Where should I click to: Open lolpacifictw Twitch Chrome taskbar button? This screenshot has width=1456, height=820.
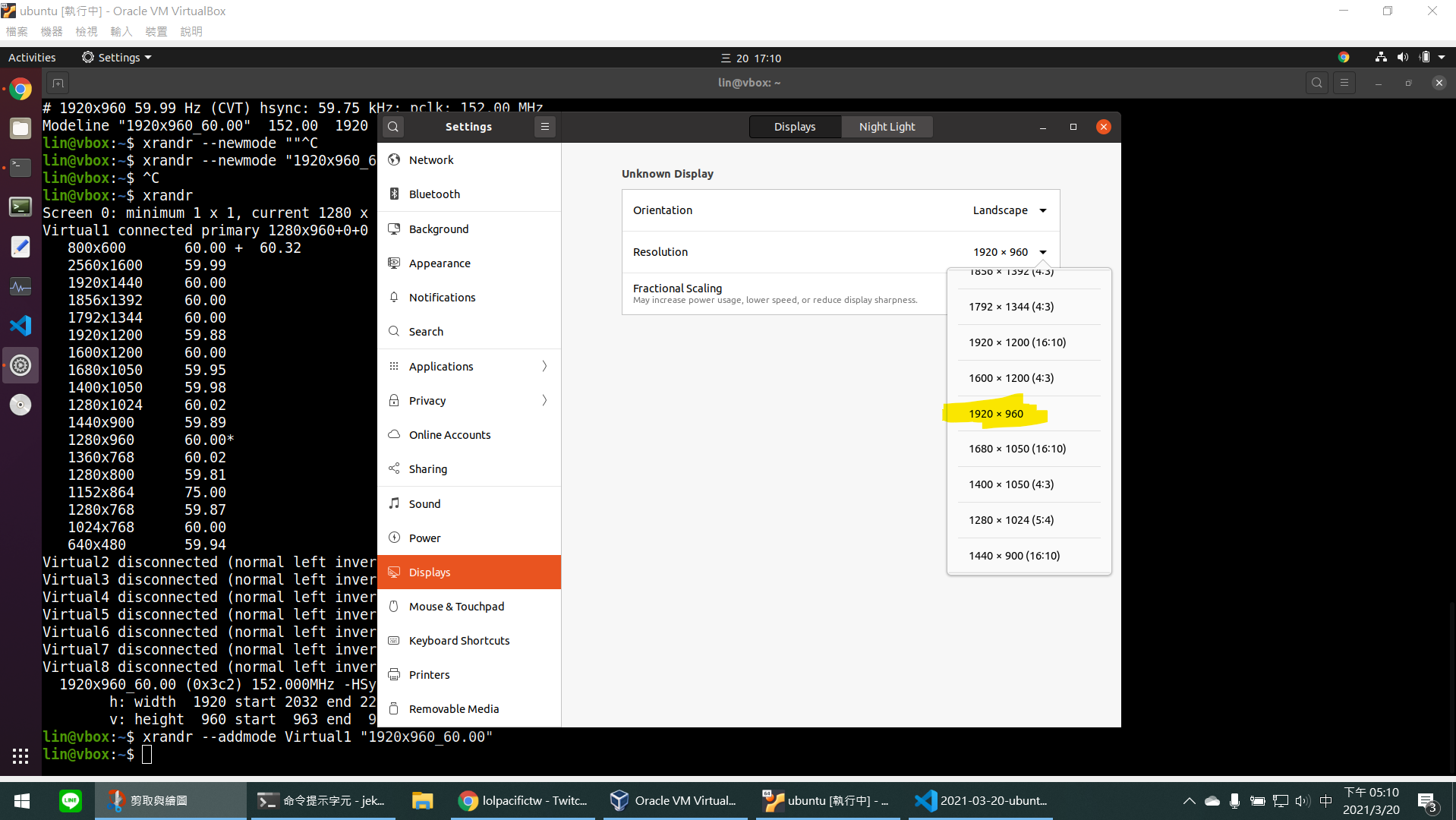tap(525, 800)
